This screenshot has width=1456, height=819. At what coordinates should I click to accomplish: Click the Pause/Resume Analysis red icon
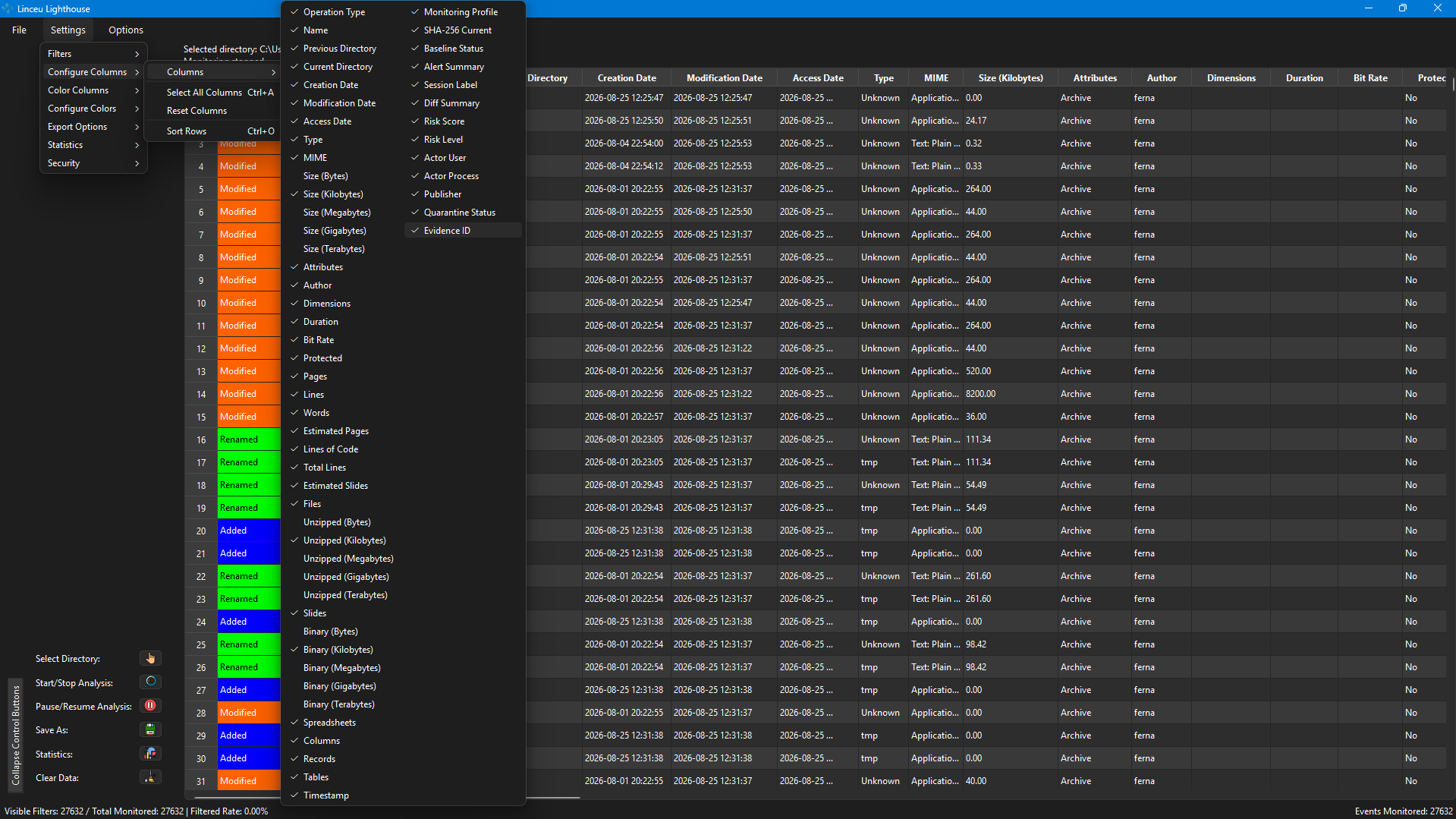coord(150,705)
